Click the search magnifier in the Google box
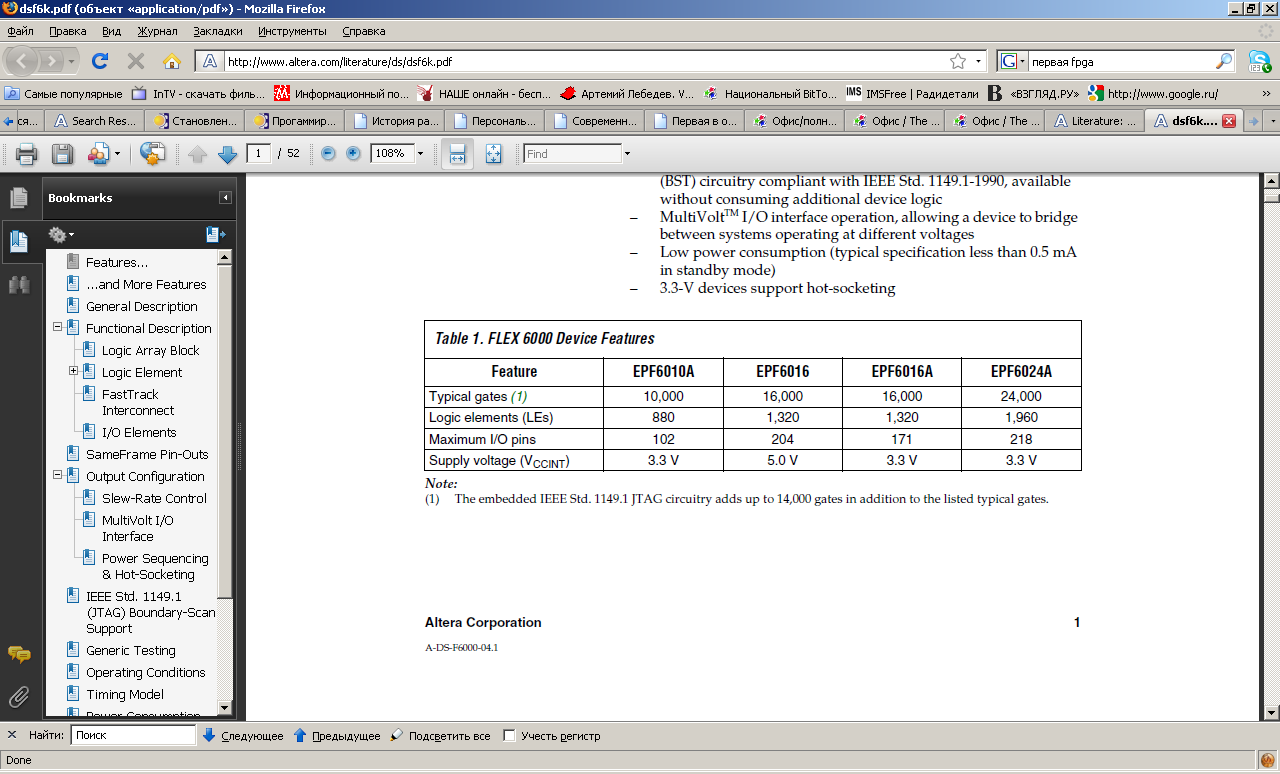The width and height of the screenshot is (1280, 774). 1224,61
